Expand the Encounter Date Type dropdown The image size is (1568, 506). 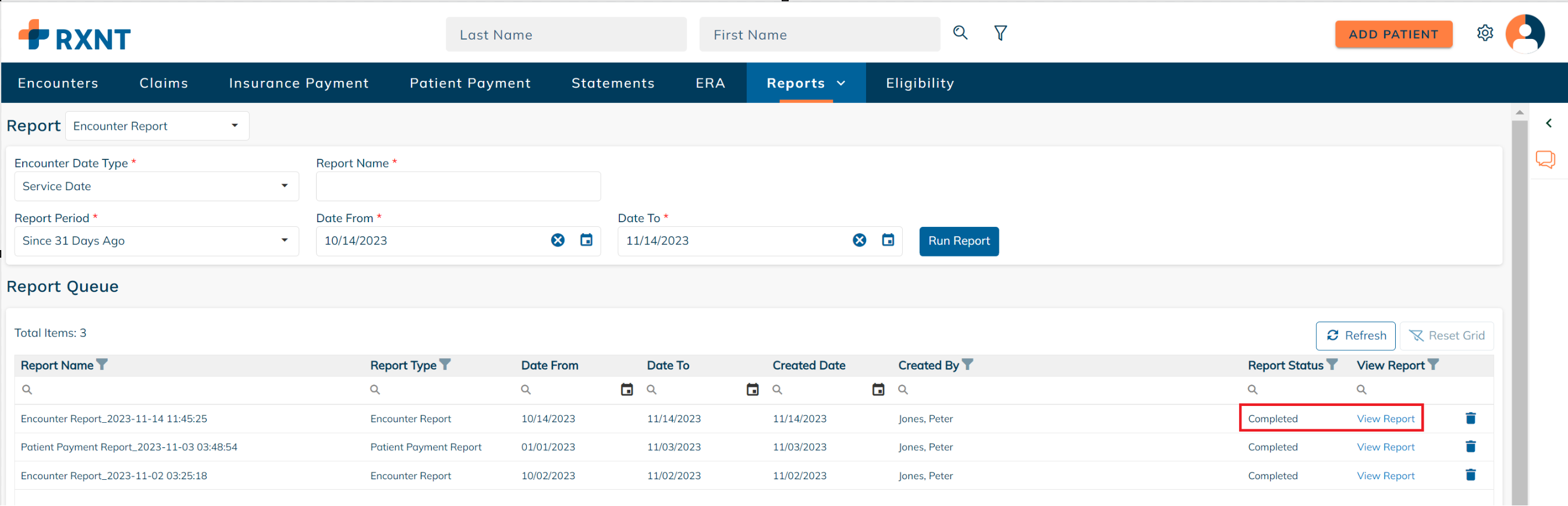(x=157, y=186)
